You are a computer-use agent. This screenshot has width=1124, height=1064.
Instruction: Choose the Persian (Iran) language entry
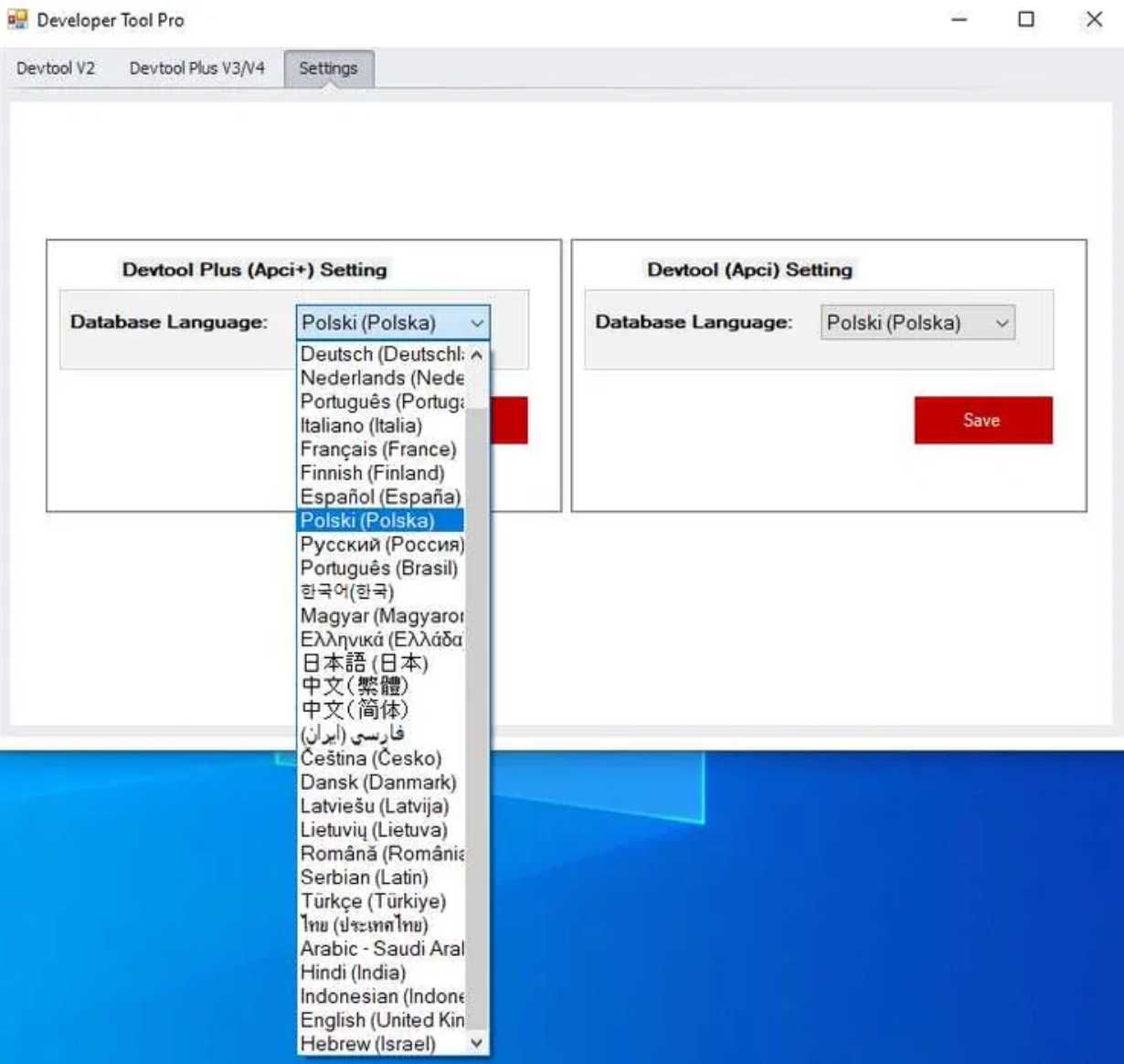click(x=382, y=734)
